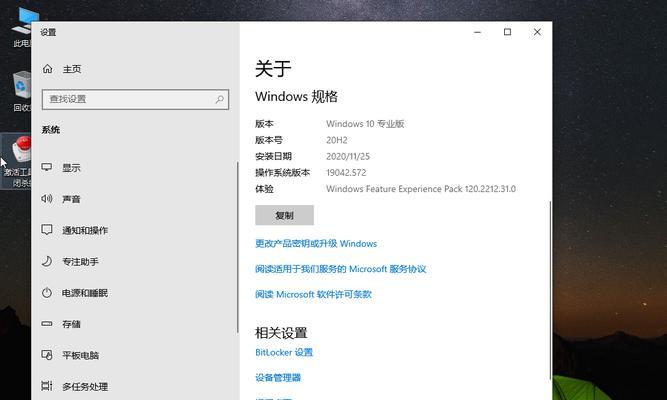Click the install date 2020/11/25

tap(348, 156)
